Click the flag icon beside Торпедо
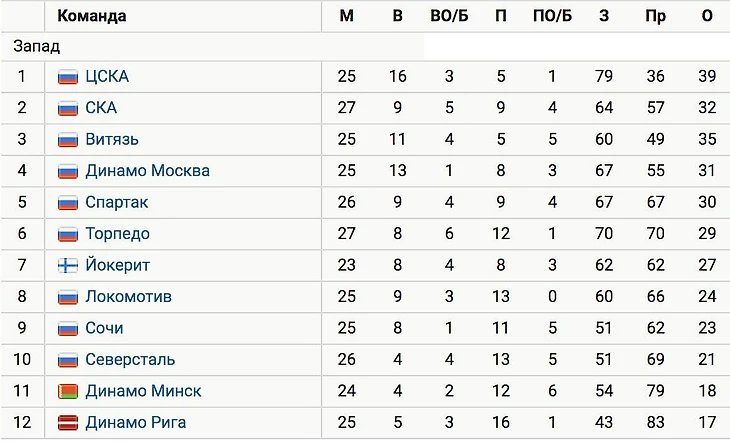 [x=68, y=234]
